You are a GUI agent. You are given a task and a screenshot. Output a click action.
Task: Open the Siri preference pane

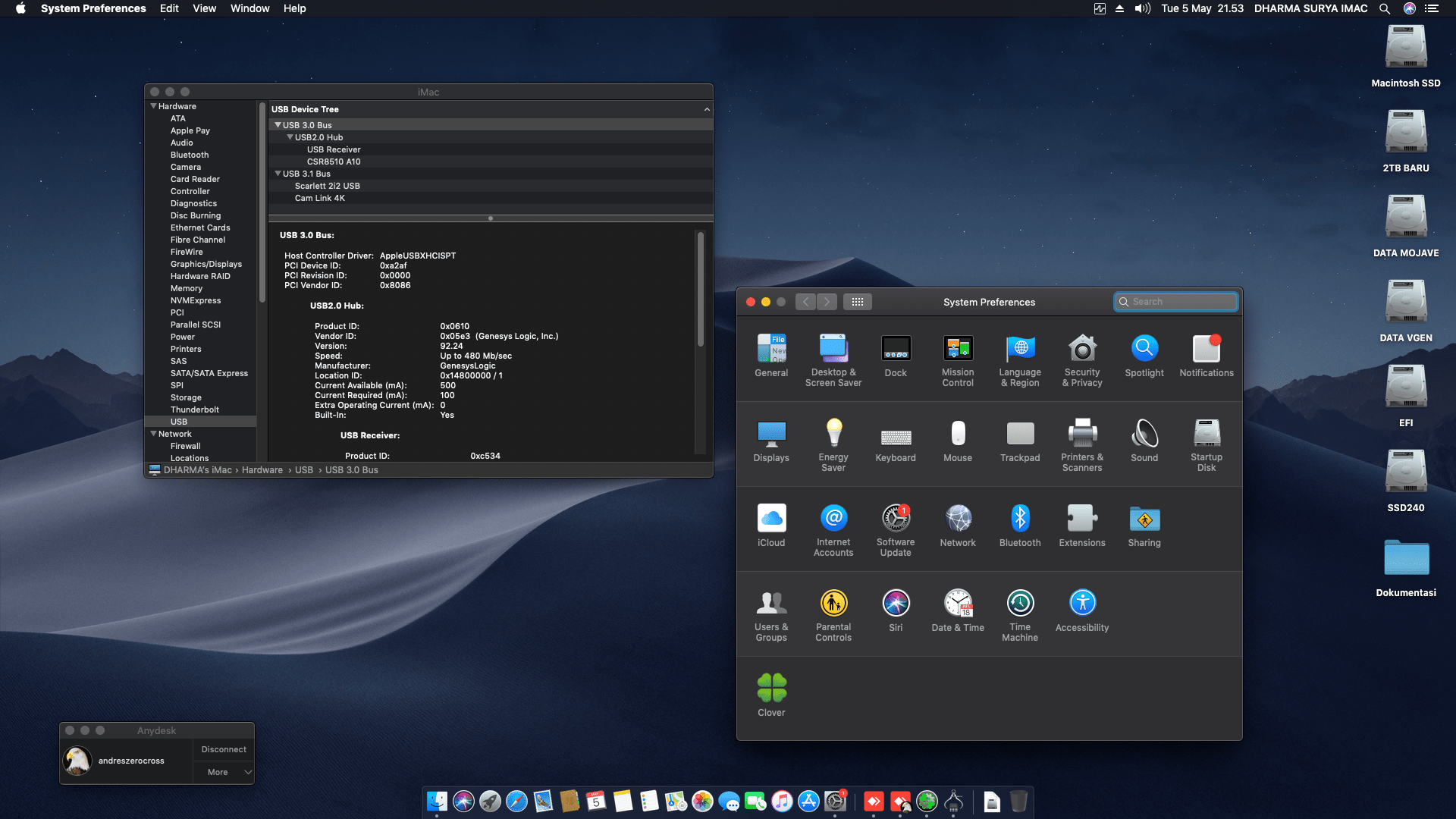(x=896, y=610)
